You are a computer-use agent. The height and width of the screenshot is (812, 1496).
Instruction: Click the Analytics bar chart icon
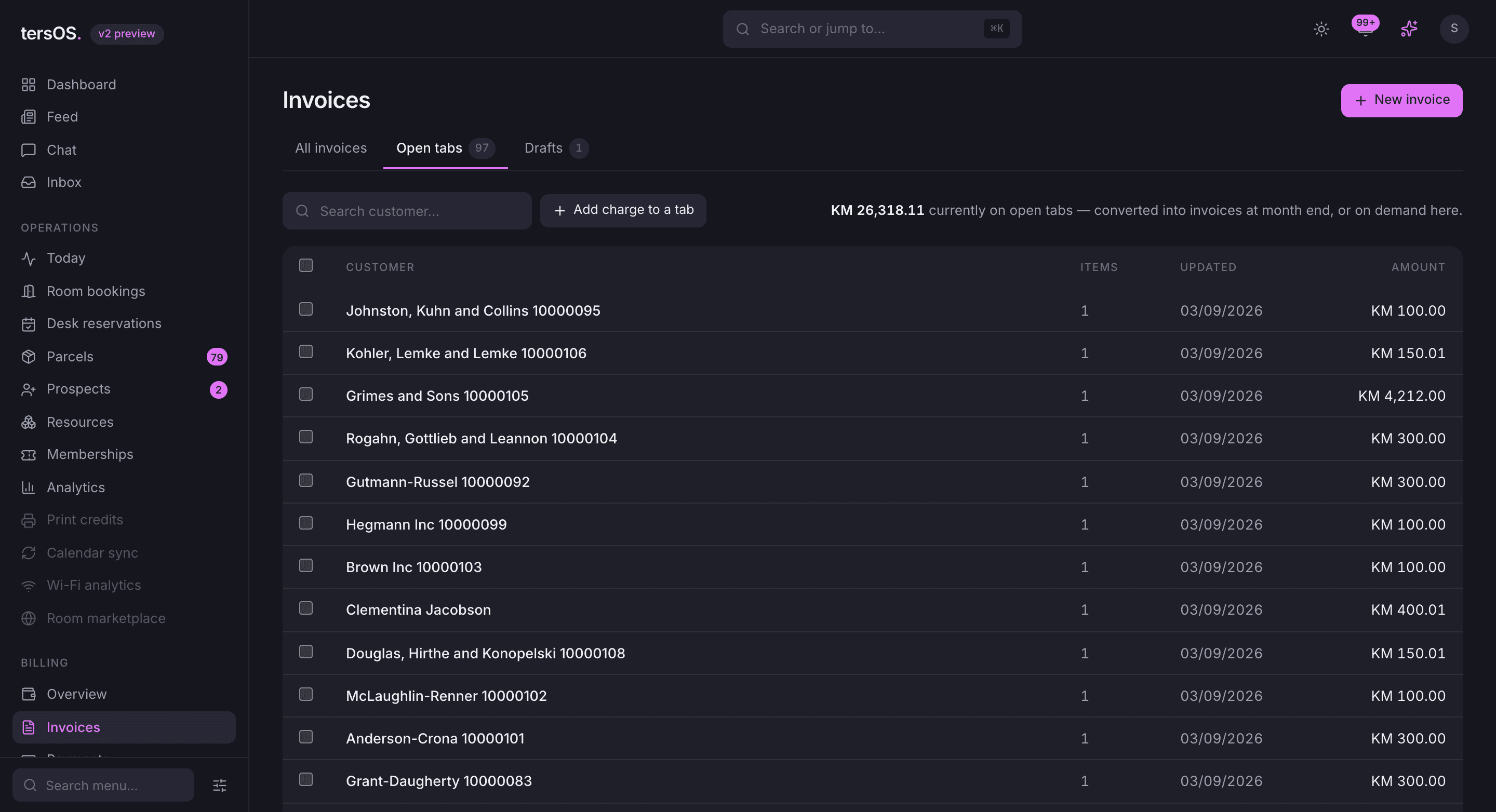pos(29,488)
